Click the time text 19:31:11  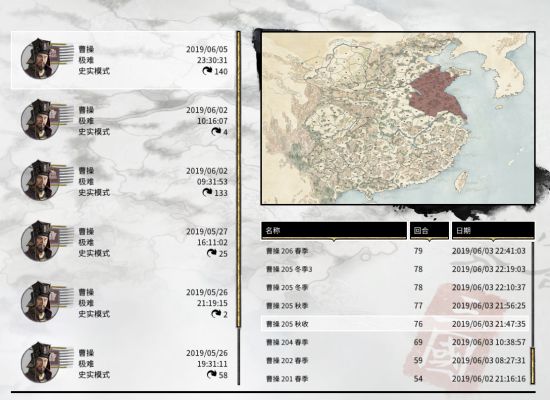[212, 364]
